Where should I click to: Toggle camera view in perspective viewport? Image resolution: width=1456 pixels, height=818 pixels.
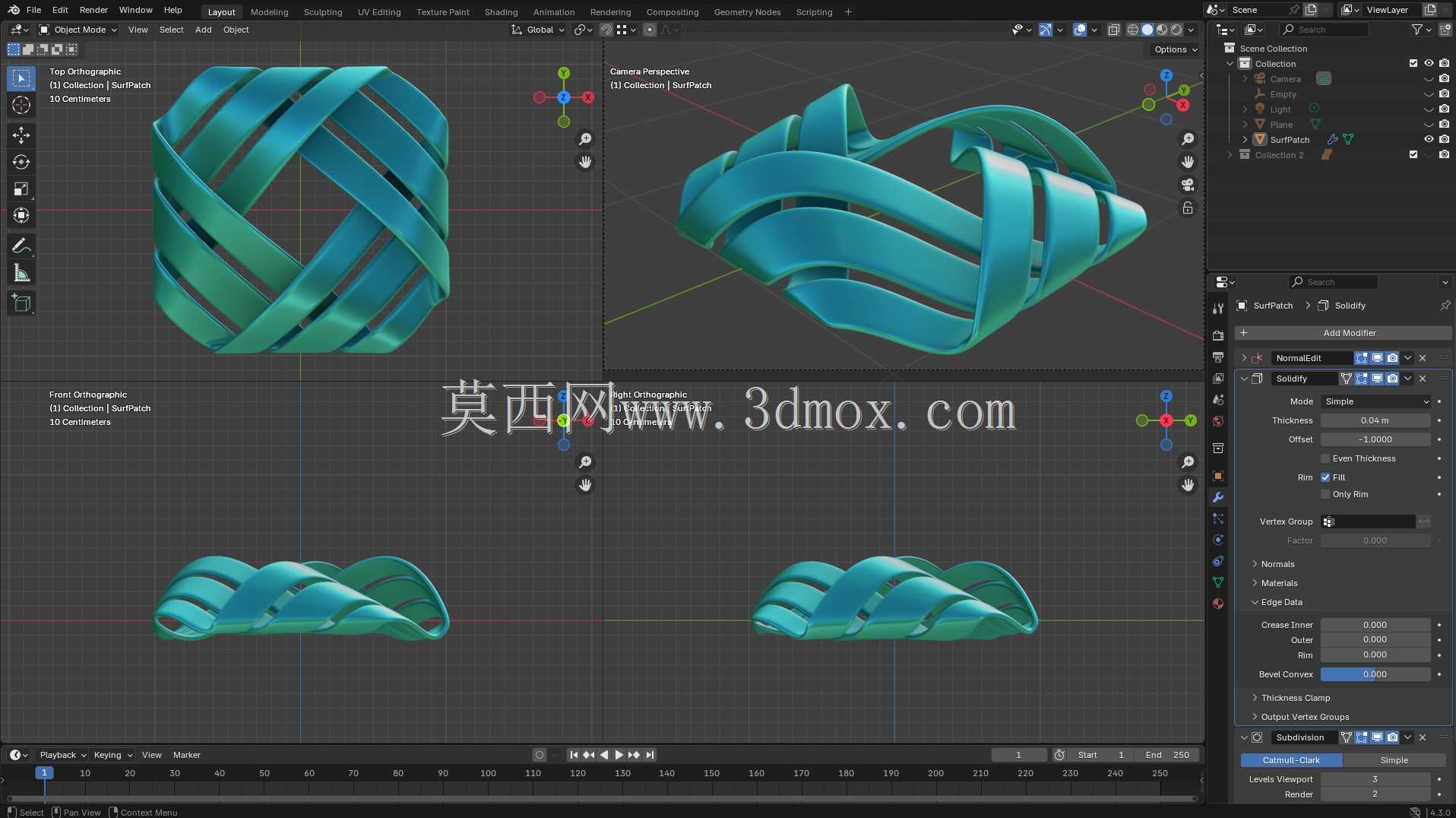(x=1188, y=185)
